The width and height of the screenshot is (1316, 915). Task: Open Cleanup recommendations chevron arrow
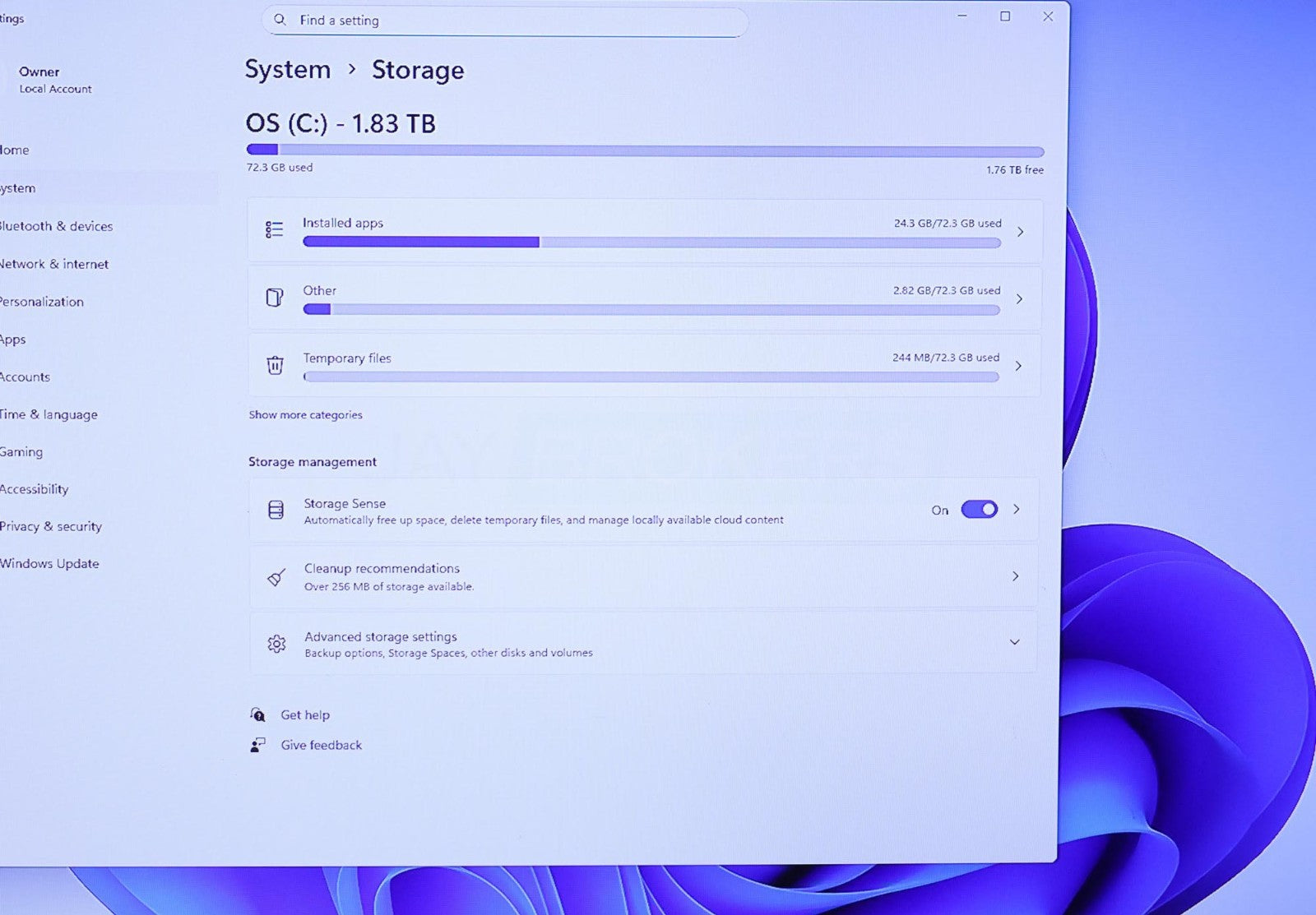(x=1016, y=576)
